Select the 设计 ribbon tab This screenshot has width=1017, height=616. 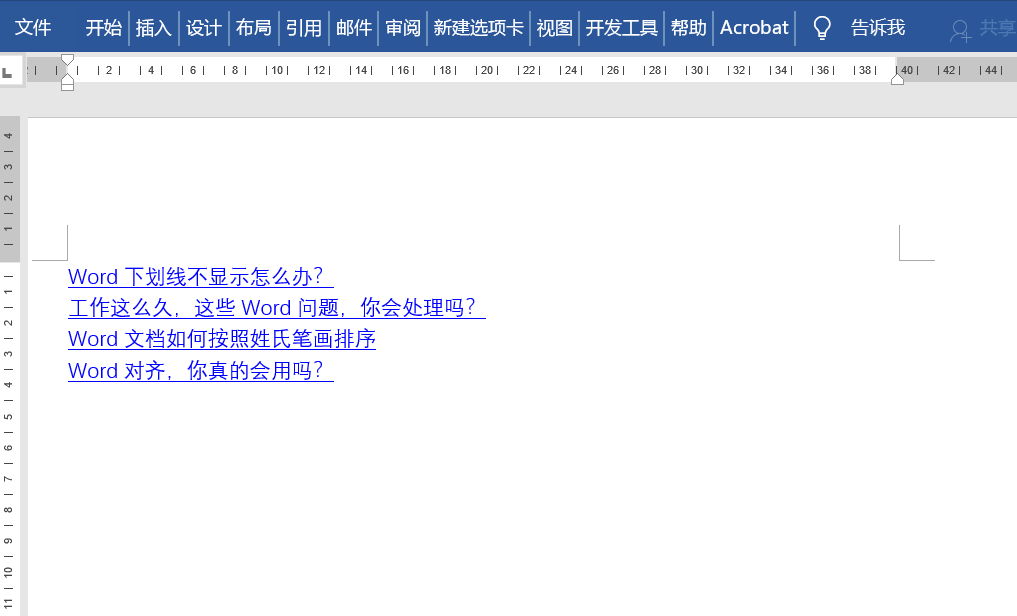204,28
